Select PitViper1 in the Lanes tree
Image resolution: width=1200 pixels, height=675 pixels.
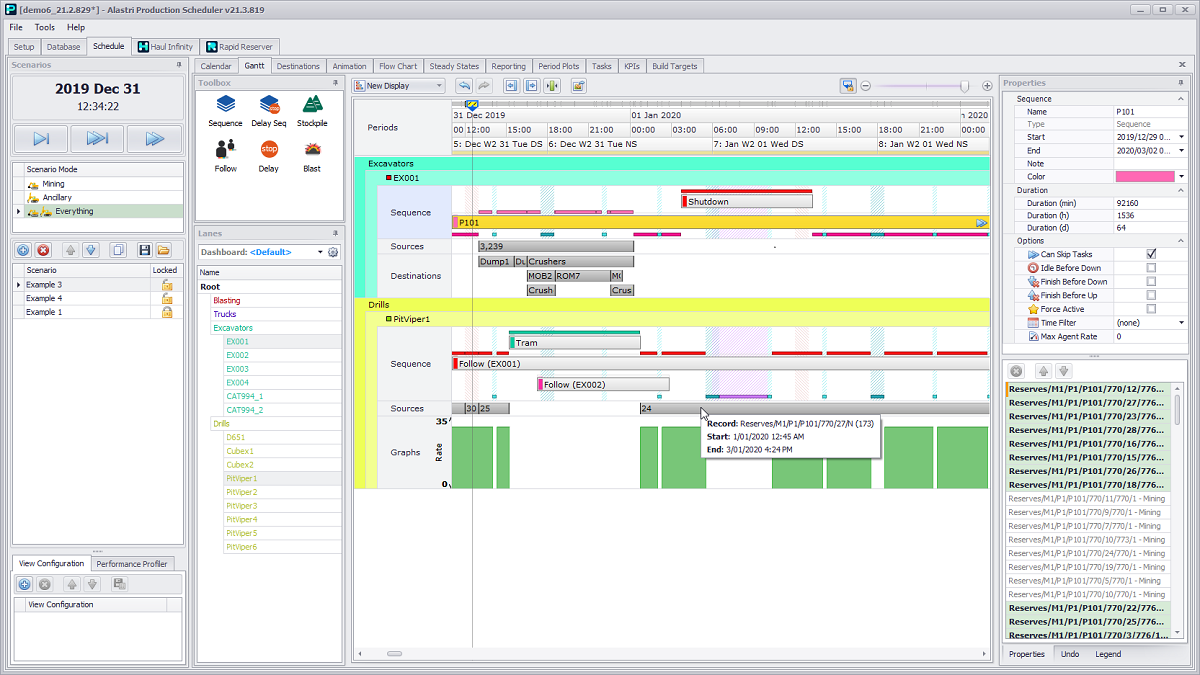241,479
